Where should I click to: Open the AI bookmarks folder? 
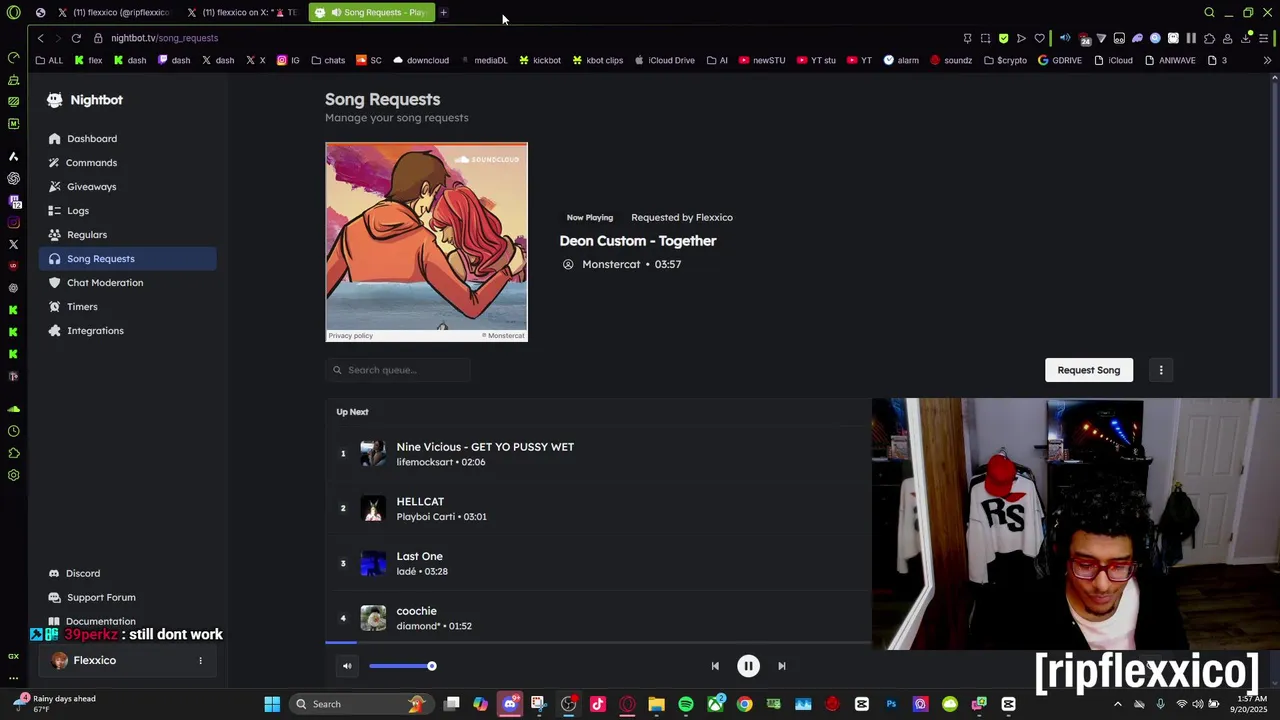717,60
